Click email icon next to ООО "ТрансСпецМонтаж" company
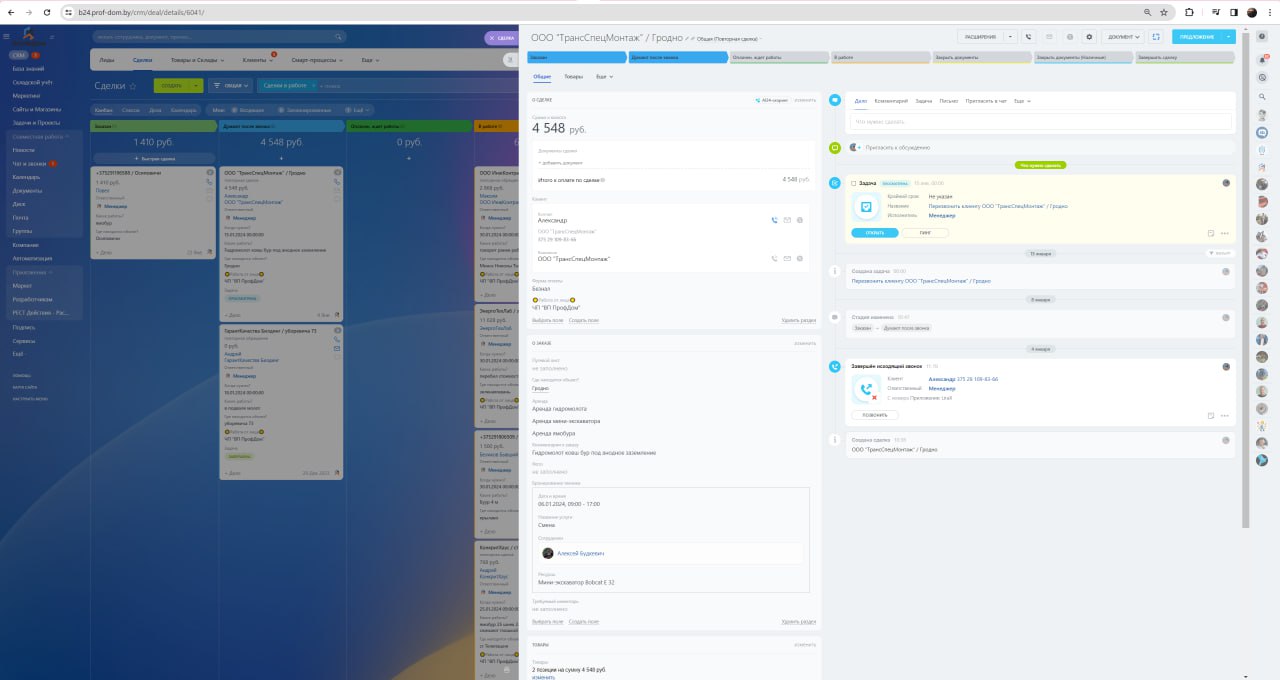The width and height of the screenshot is (1280, 680). [x=787, y=258]
